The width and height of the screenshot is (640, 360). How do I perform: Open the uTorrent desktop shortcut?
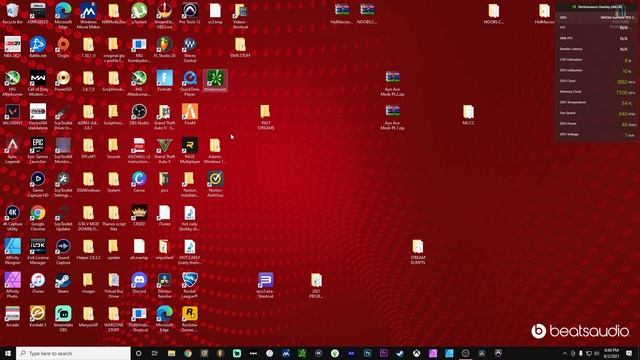(x=139, y=13)
